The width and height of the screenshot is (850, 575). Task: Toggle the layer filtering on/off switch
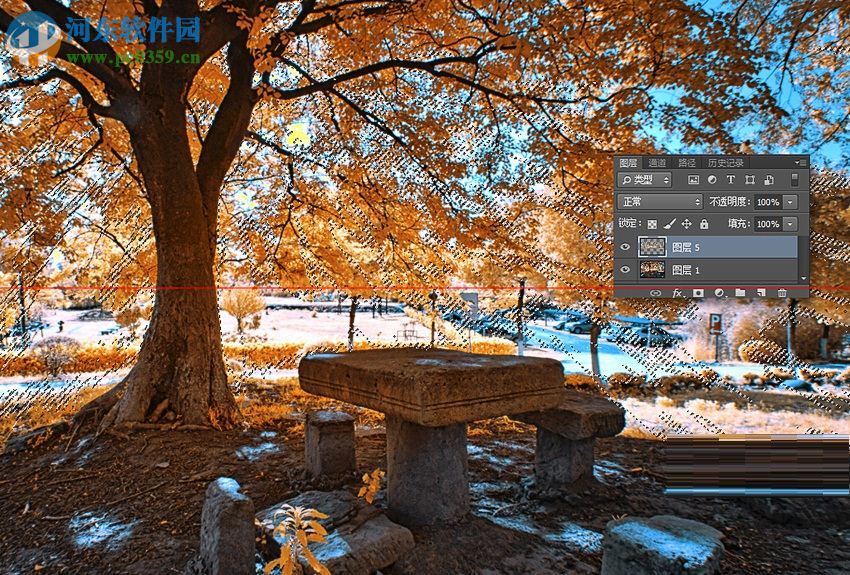pos(794,180)
